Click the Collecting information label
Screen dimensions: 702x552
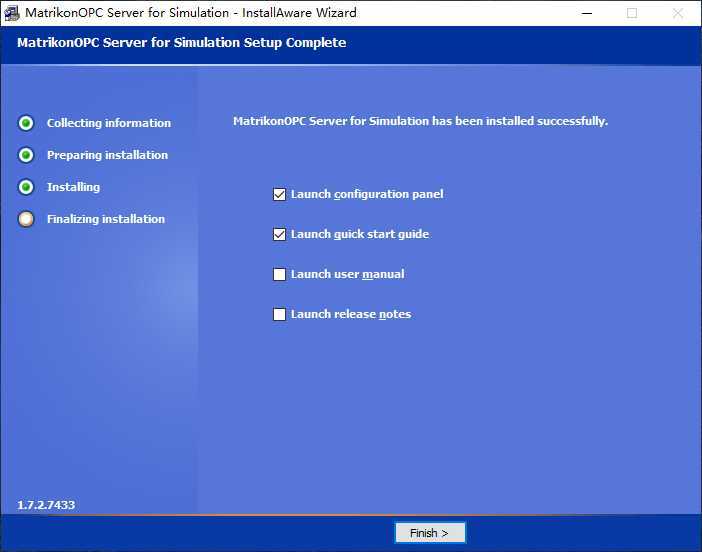point(109,123)
